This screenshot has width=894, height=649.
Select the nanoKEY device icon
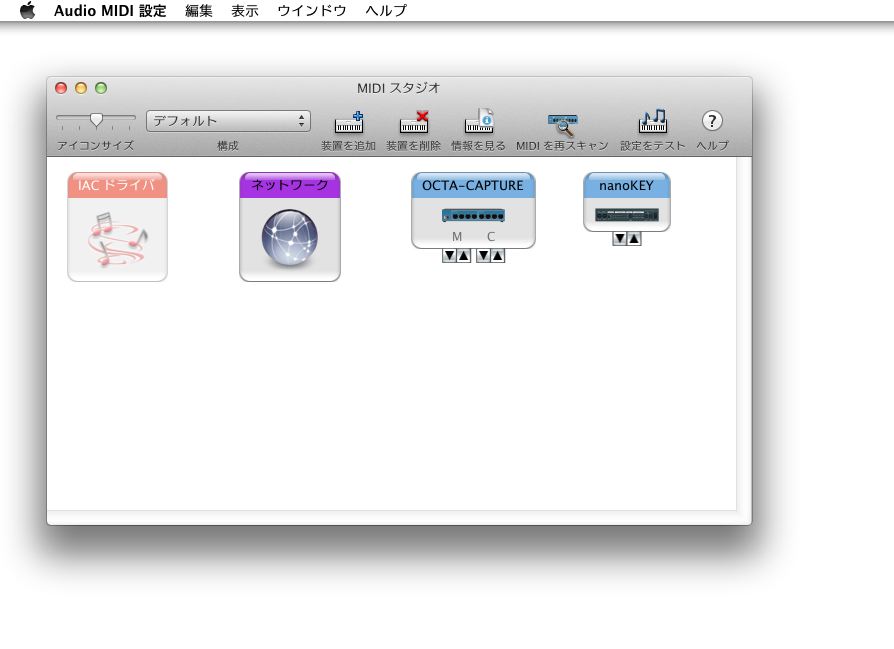click(627, 202)
